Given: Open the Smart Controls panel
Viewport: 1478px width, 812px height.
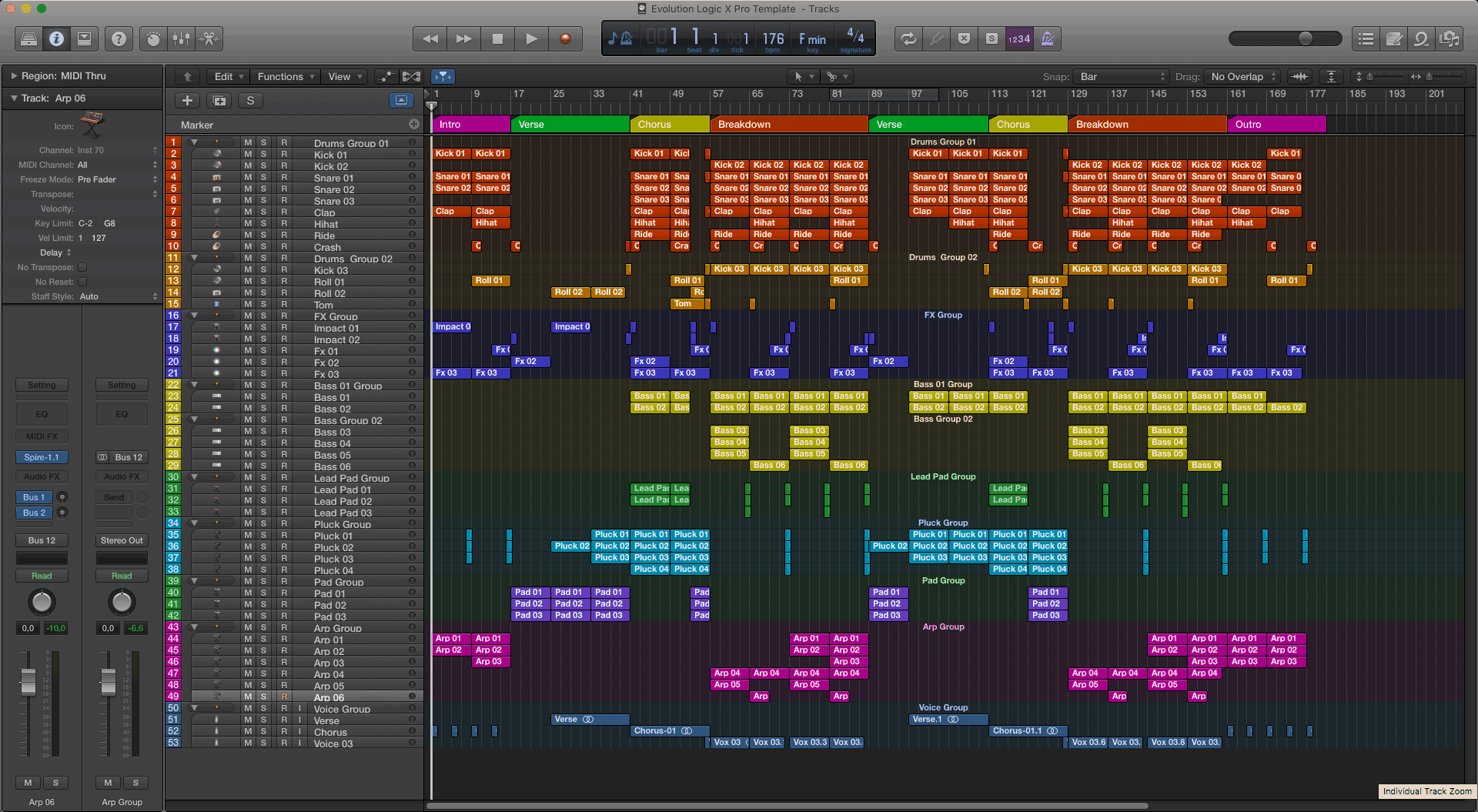Looking at the screenshot, I should pos(153,38).
